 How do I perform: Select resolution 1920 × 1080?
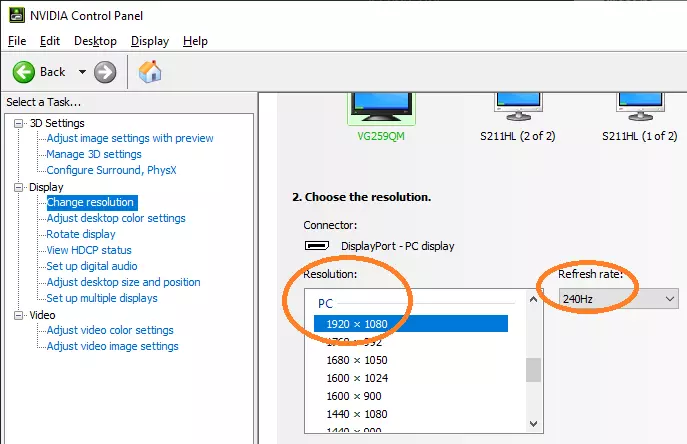point(411,324)
